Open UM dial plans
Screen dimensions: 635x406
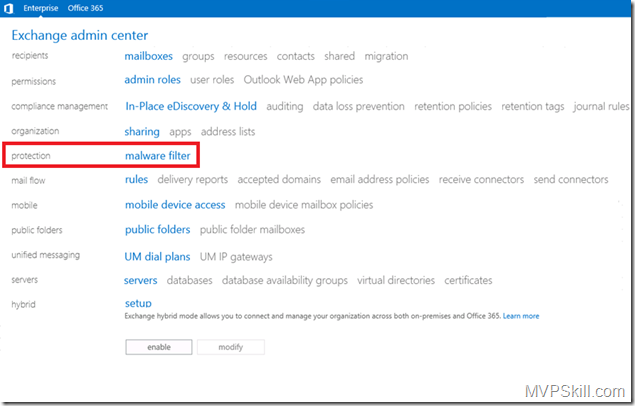click(x=158, y=256)
